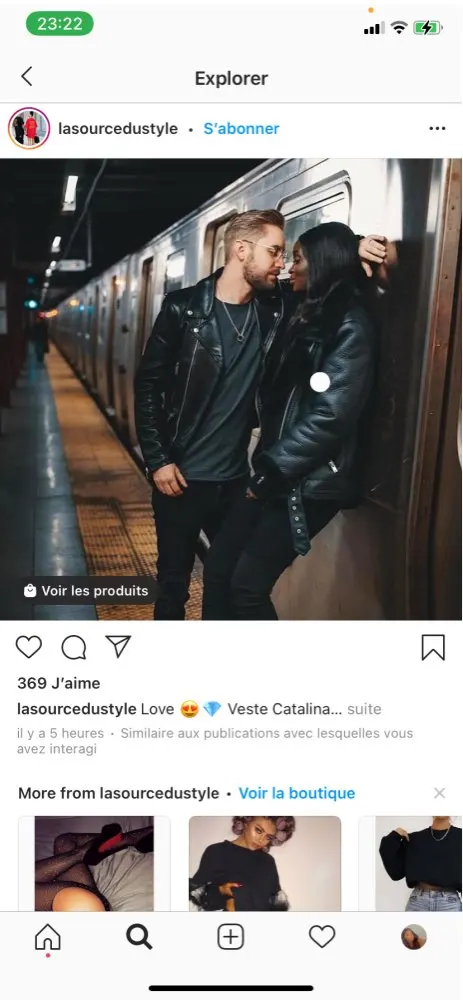463x1000 pixels.
Task: Open black sweatshirt product thumbnail in middle
Action: coord(265,864)
